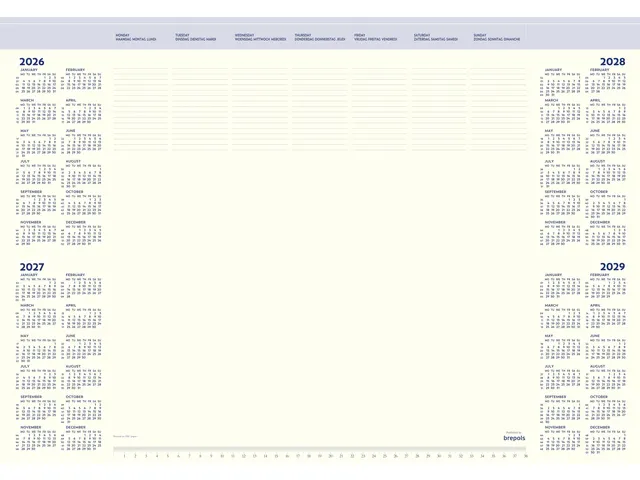Select the Thursday column header

pyautogui.click(x=320, y=38)
